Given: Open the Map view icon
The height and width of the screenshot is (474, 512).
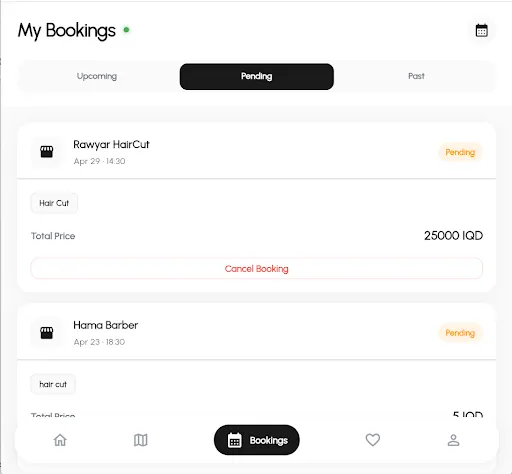Looking at the screenshot, I should (141, 440).
